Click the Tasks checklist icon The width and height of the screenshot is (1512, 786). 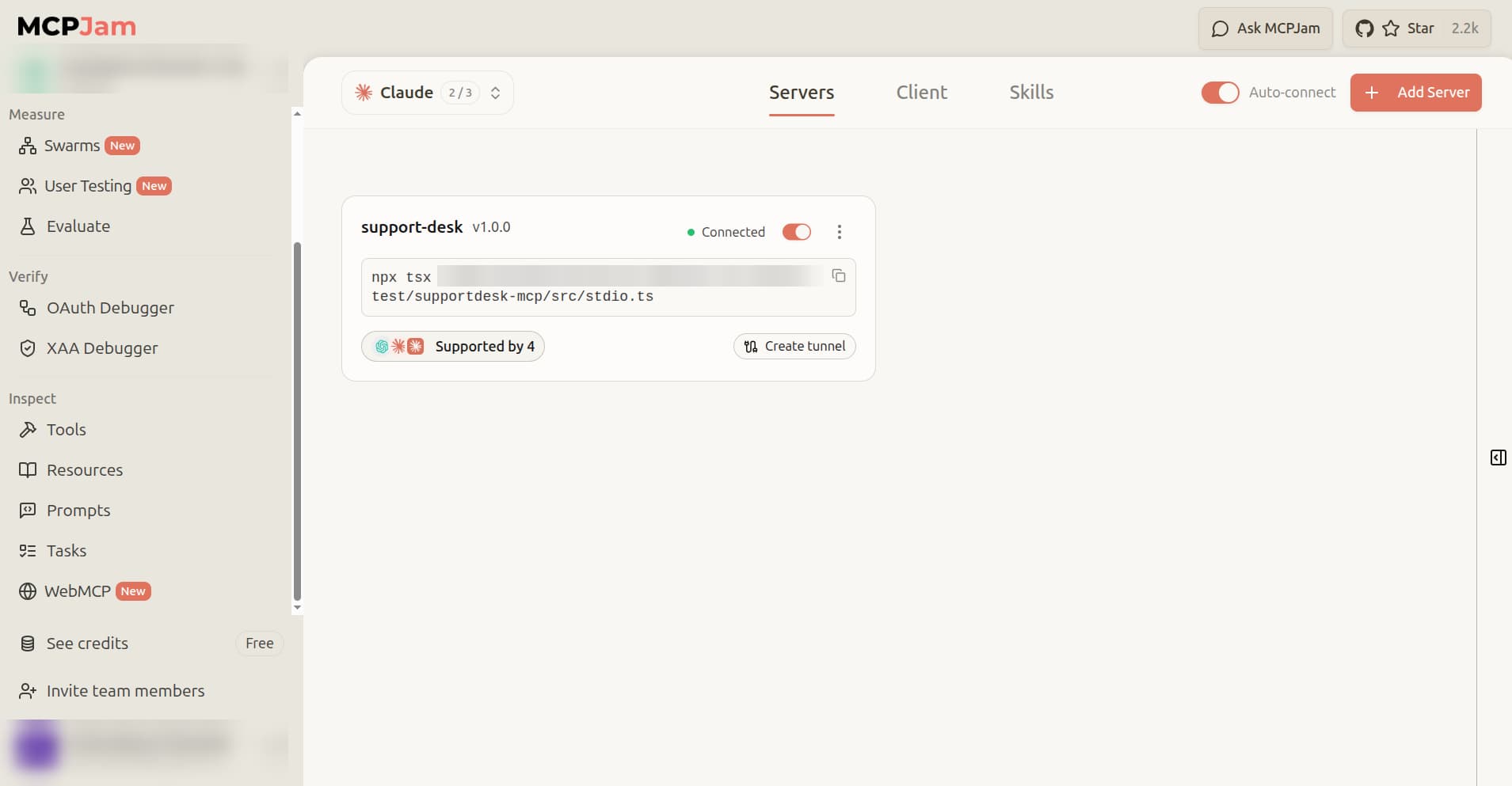click(x=28, y=551)
